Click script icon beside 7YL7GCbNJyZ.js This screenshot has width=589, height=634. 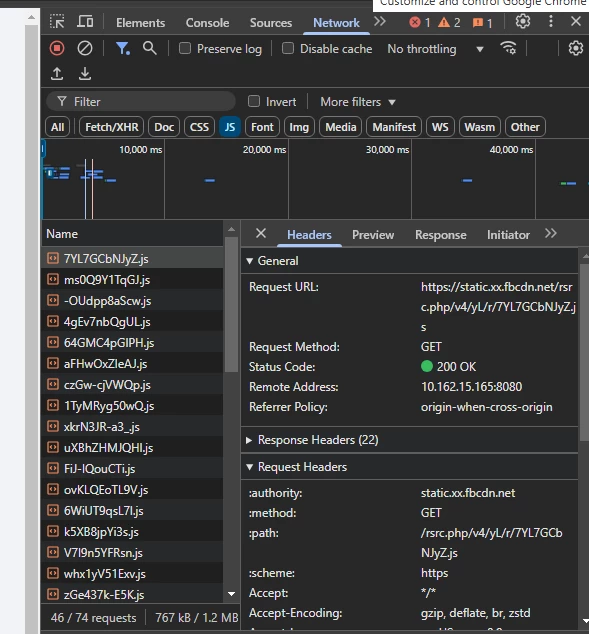(53, 258)
